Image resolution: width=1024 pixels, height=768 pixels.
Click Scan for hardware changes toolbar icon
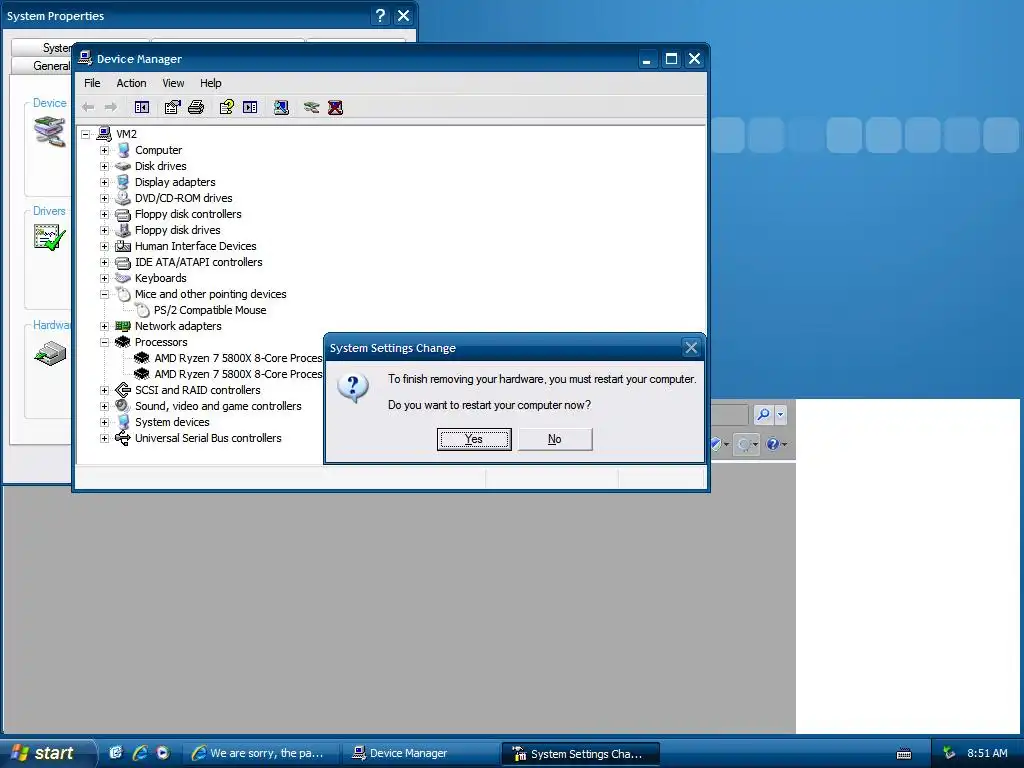281,107
